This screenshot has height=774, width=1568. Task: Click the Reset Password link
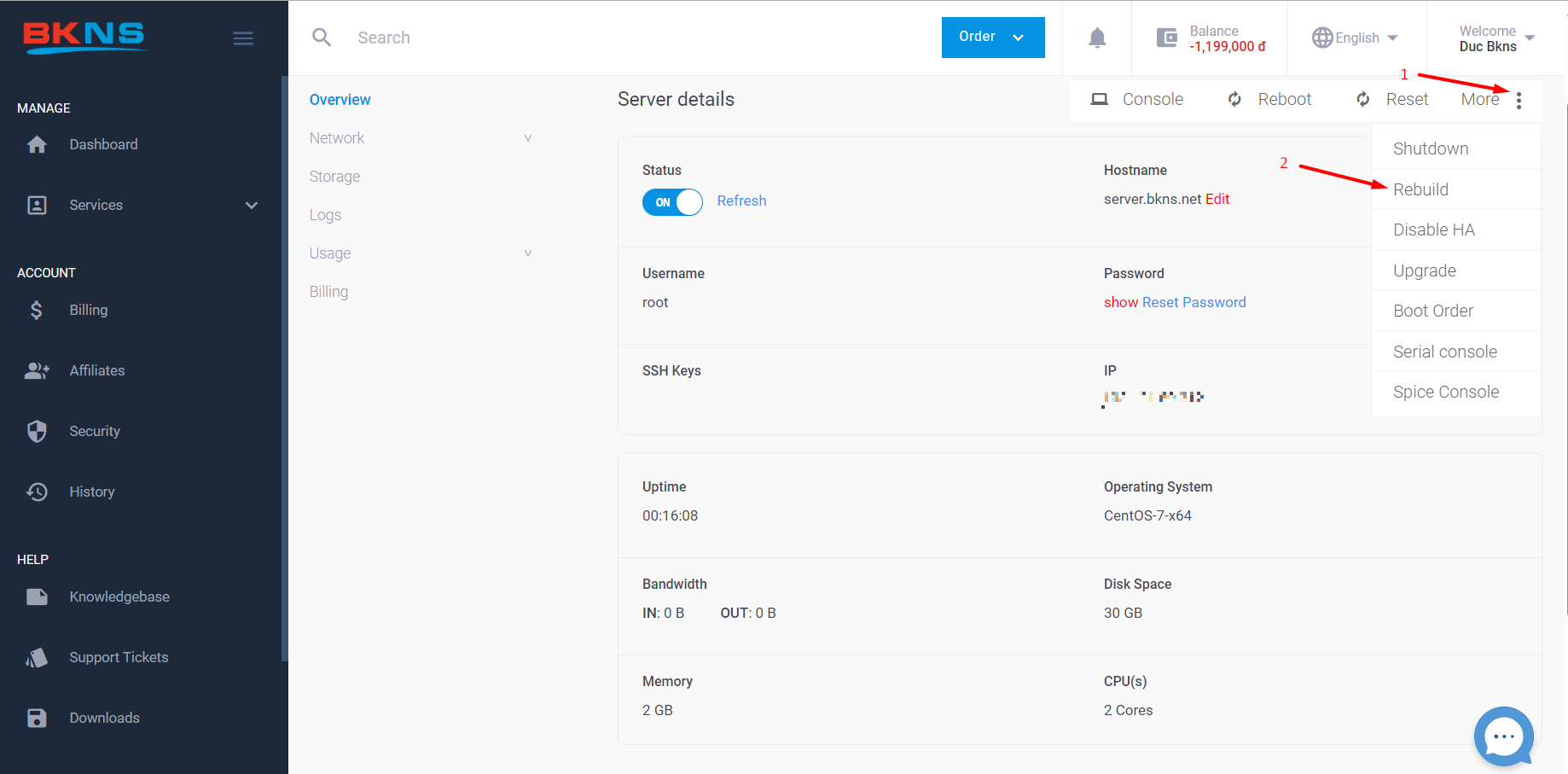click(x=1193, y=302)
